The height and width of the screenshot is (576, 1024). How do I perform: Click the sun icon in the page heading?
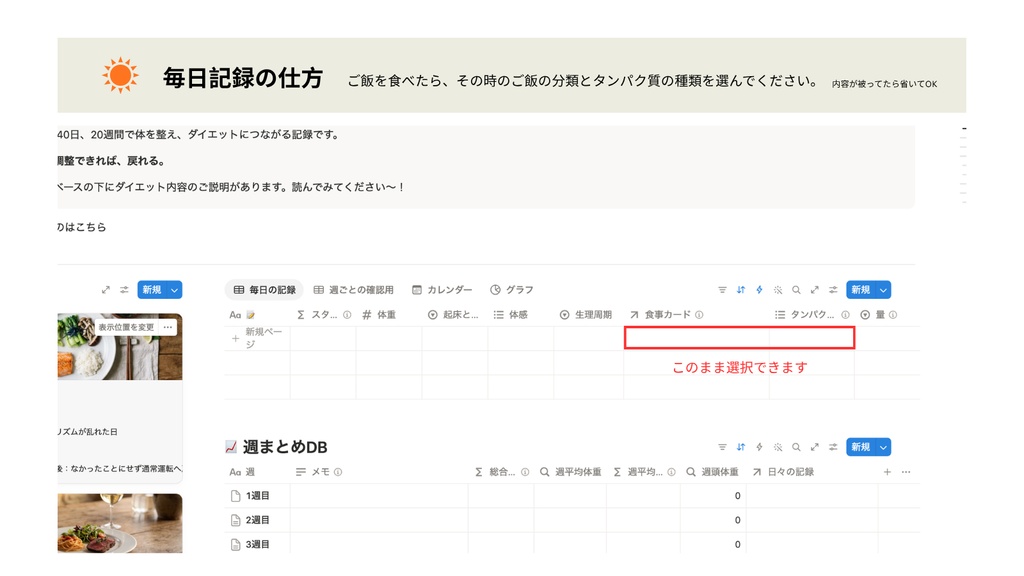pos(120,75)
